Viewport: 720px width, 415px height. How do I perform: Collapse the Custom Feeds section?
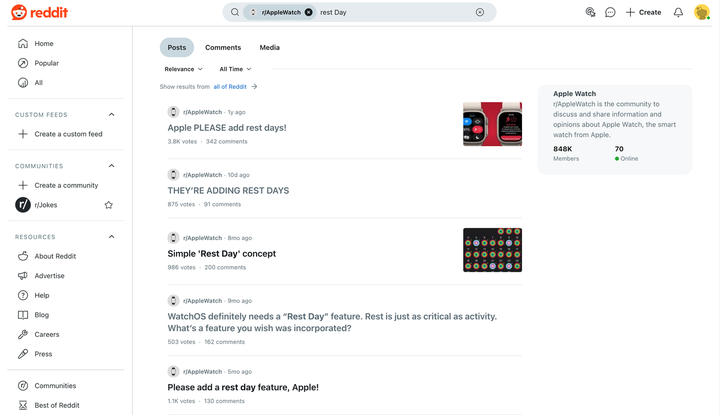click(111, 115)
